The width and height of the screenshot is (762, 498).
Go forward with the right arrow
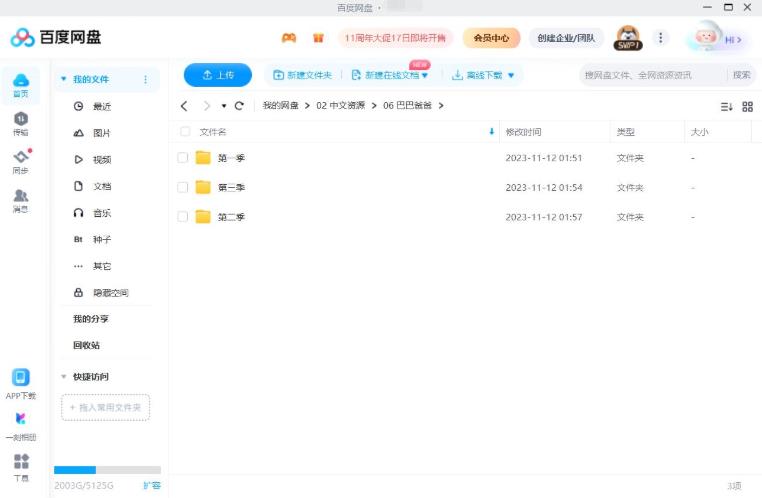pyautogui.click(x=207, y=106)
